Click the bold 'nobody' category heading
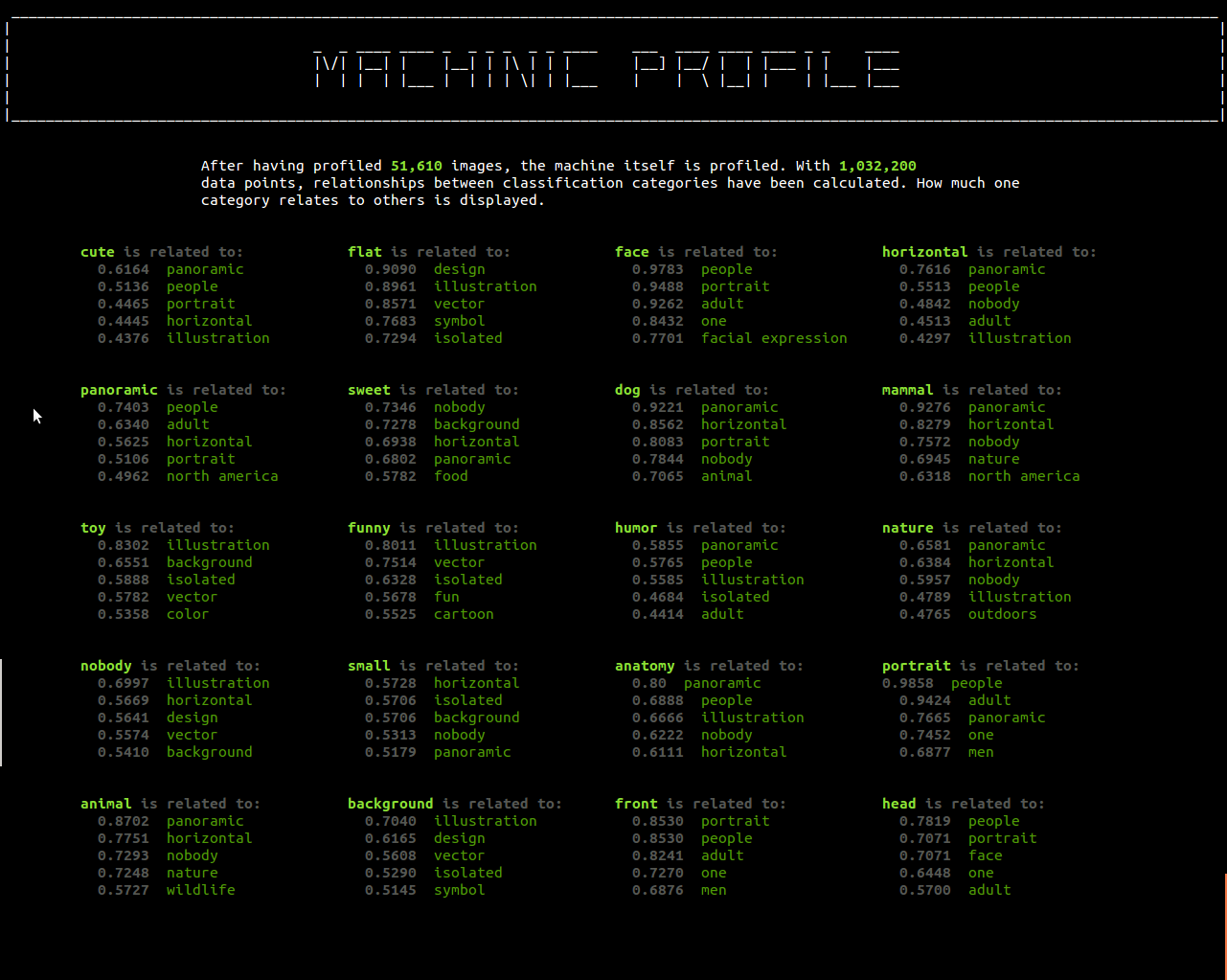This screenshot has height=980, width=1227. 106,666
